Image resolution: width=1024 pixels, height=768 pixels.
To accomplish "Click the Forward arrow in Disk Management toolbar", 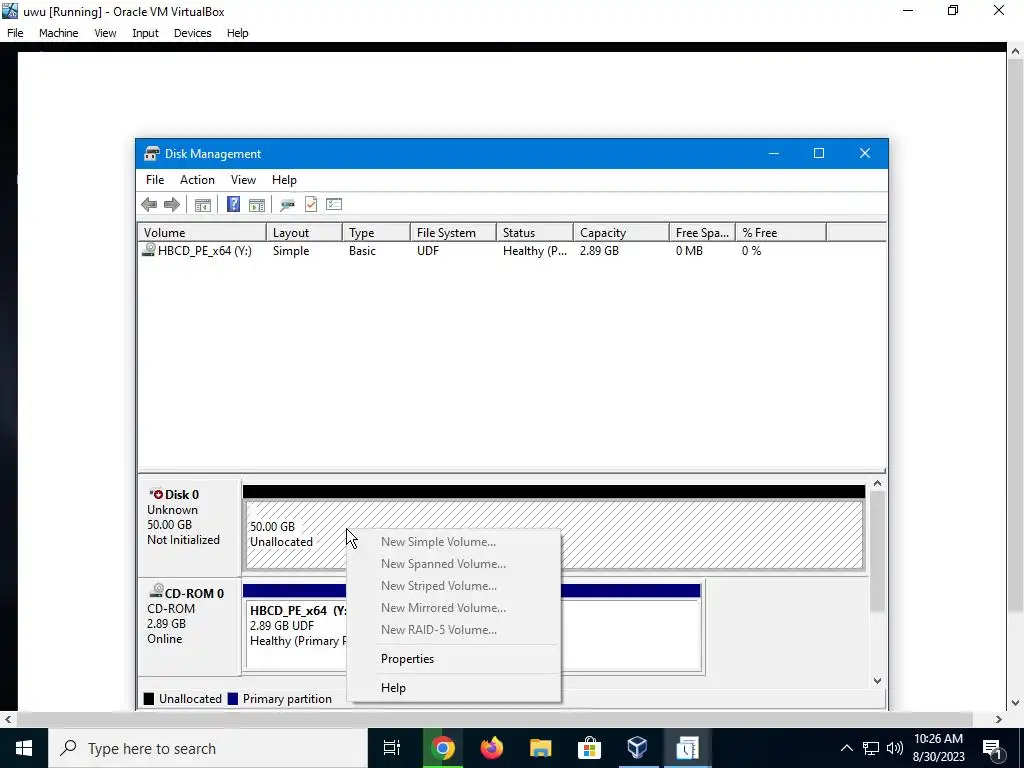I will pos(172,204).
